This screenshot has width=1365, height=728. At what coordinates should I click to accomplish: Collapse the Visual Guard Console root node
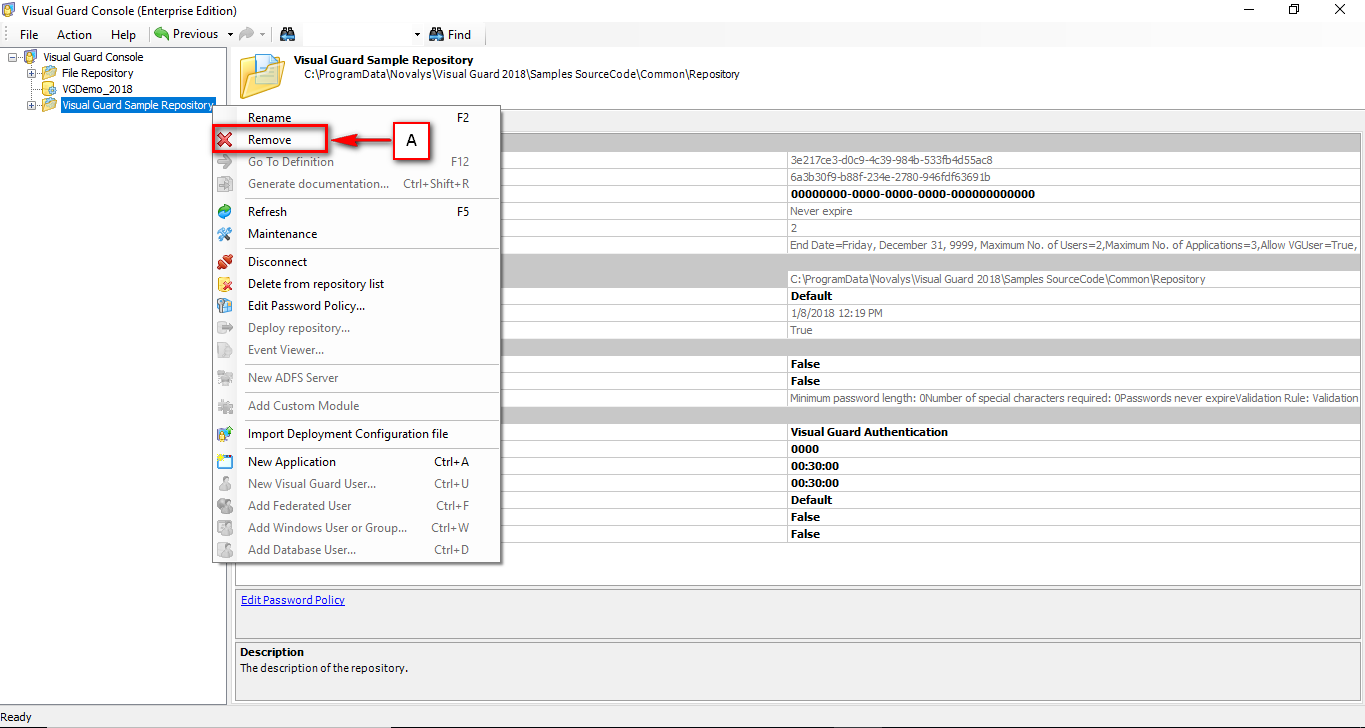point(11,57)
